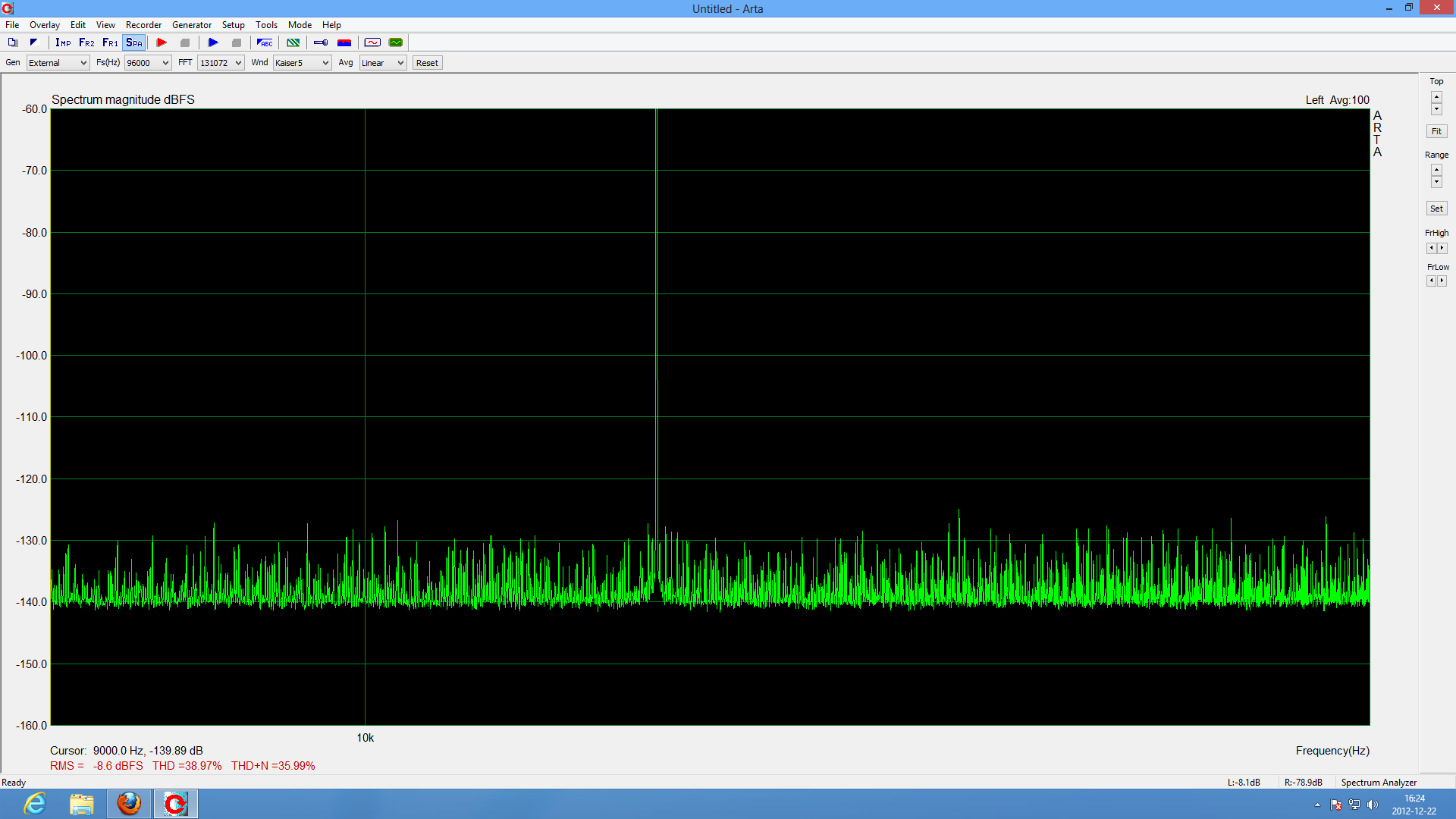Click the volume speaker tray icon
This screenshot has height=819, width=1456.
coord(1373,805)
